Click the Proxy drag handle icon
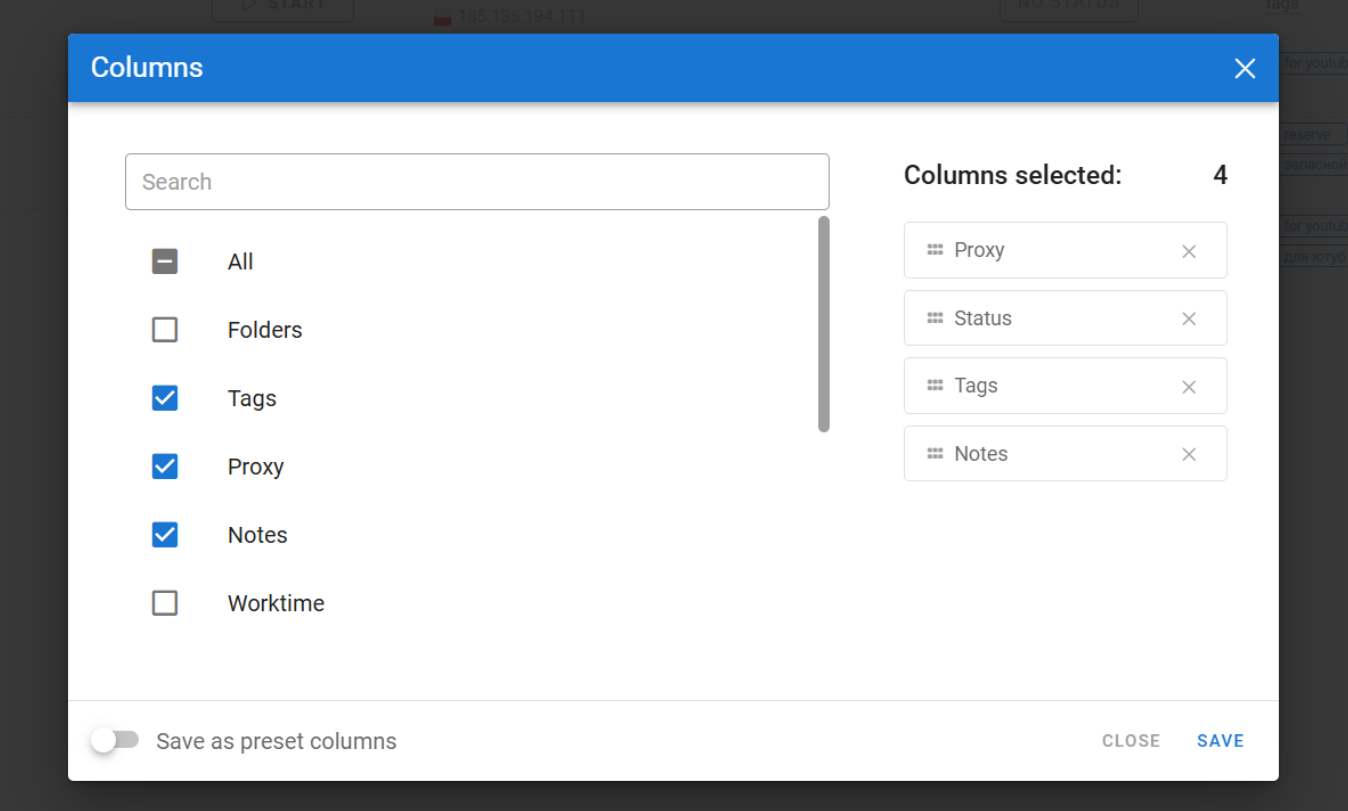The image size is (1348, 811). click(x=935, y=250)
